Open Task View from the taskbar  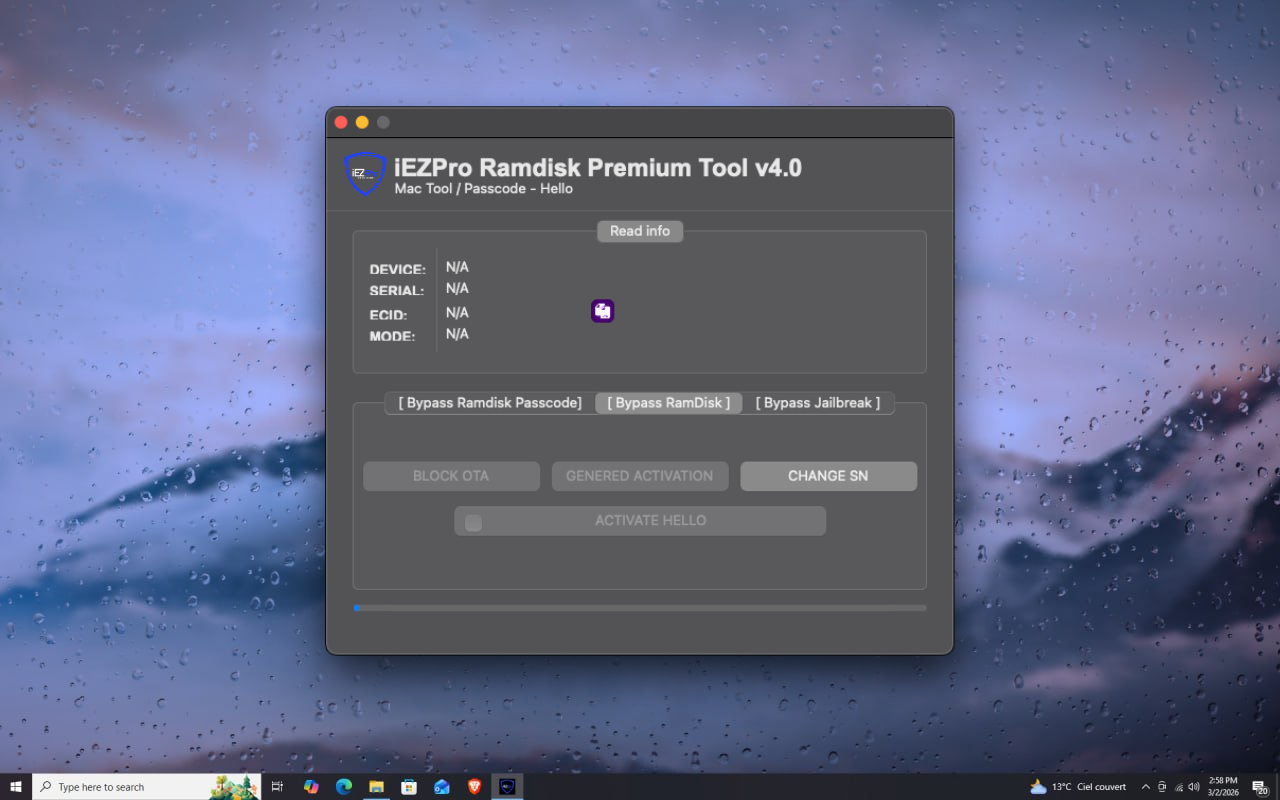tap(277, 786)
